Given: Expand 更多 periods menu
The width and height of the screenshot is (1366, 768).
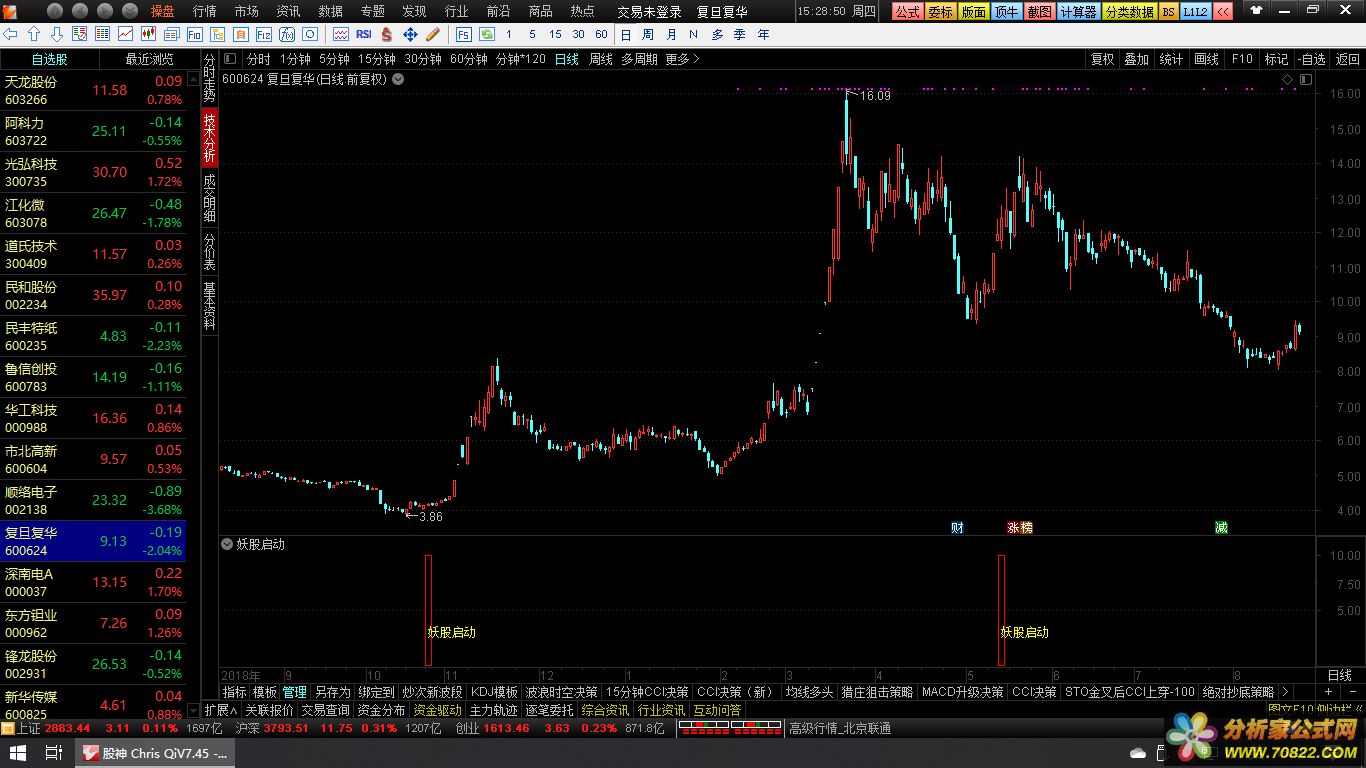Looking at the screenshot, I should pos(682,59).
